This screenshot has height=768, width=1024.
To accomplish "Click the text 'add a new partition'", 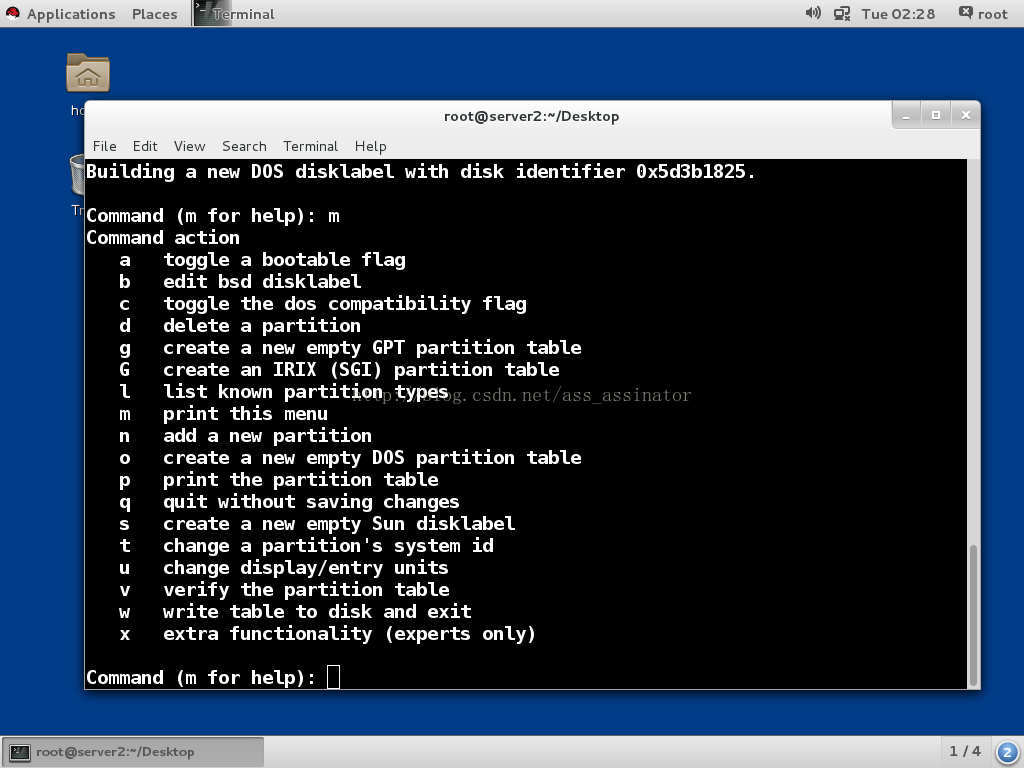I will [267, 436].
